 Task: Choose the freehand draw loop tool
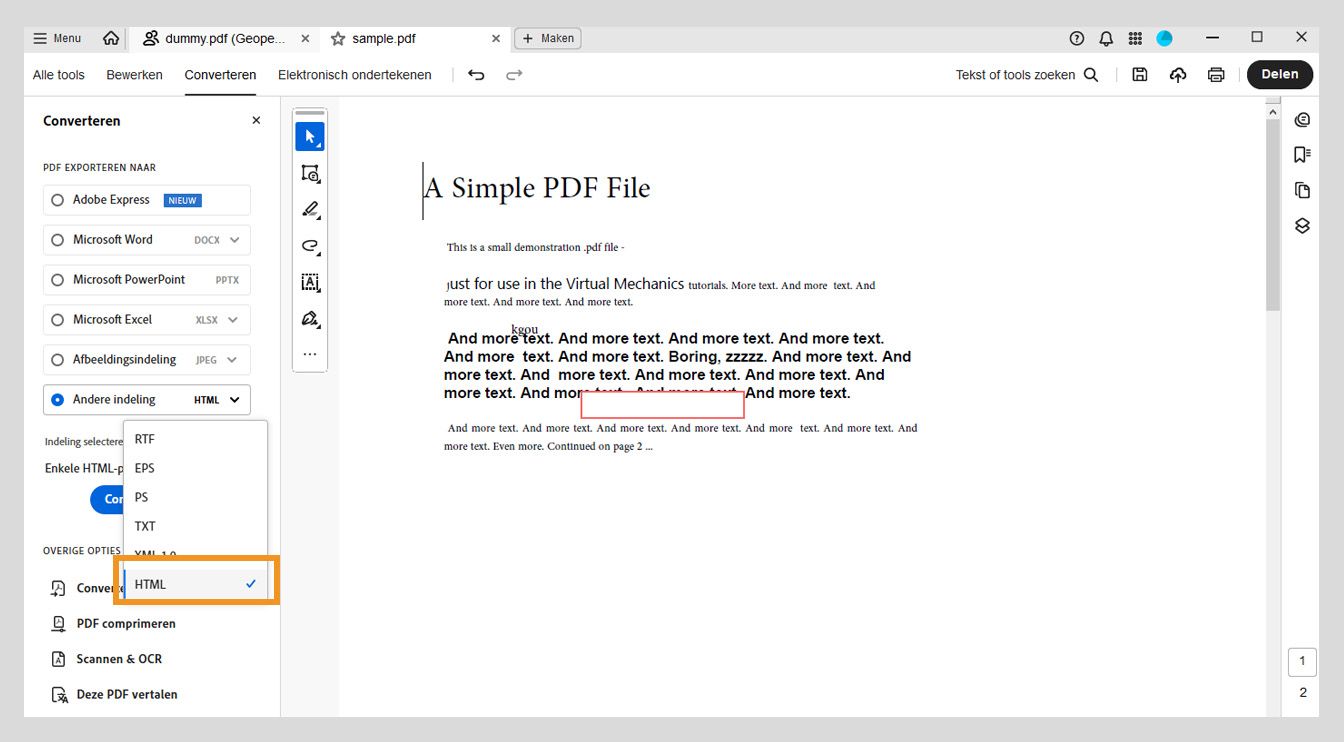(310, 246)
